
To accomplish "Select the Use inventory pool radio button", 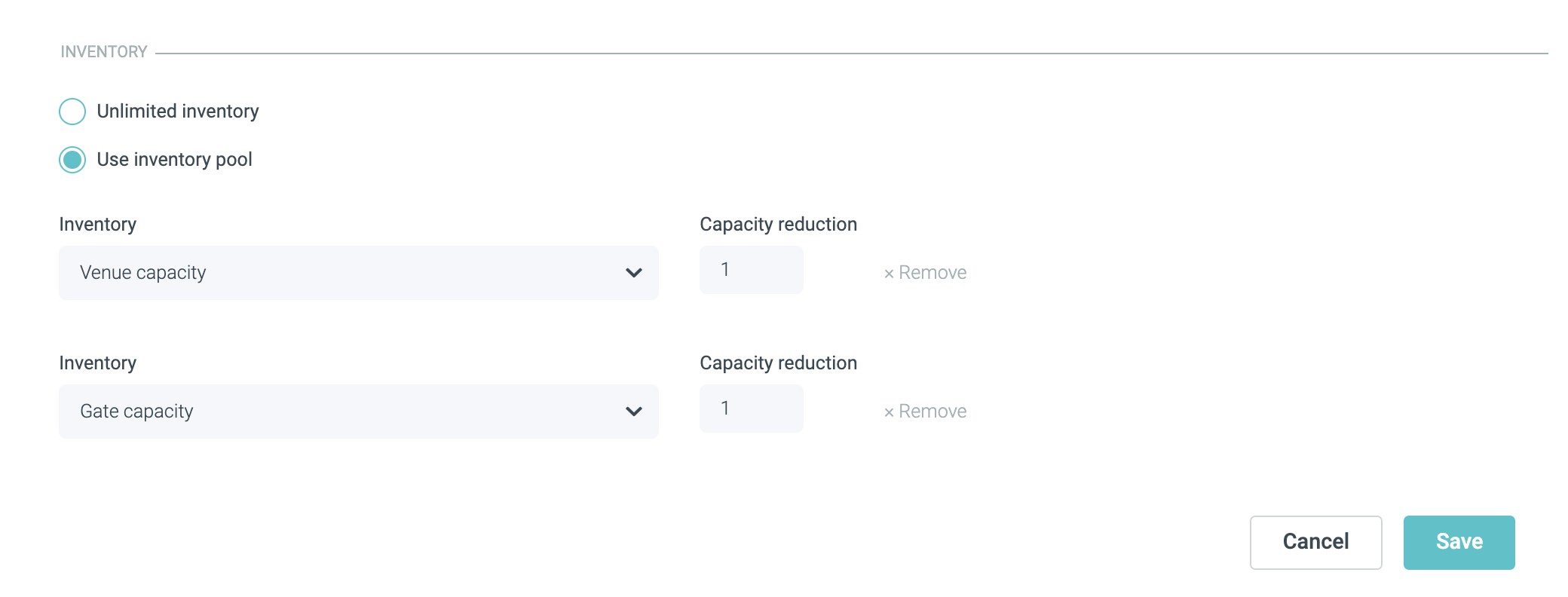I will click(x=72, y=160).
